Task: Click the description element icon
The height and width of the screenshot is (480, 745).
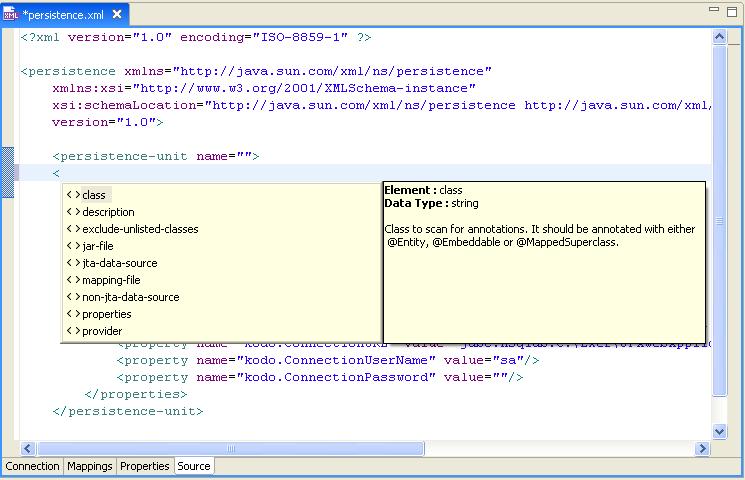Action: pos(73,212)
